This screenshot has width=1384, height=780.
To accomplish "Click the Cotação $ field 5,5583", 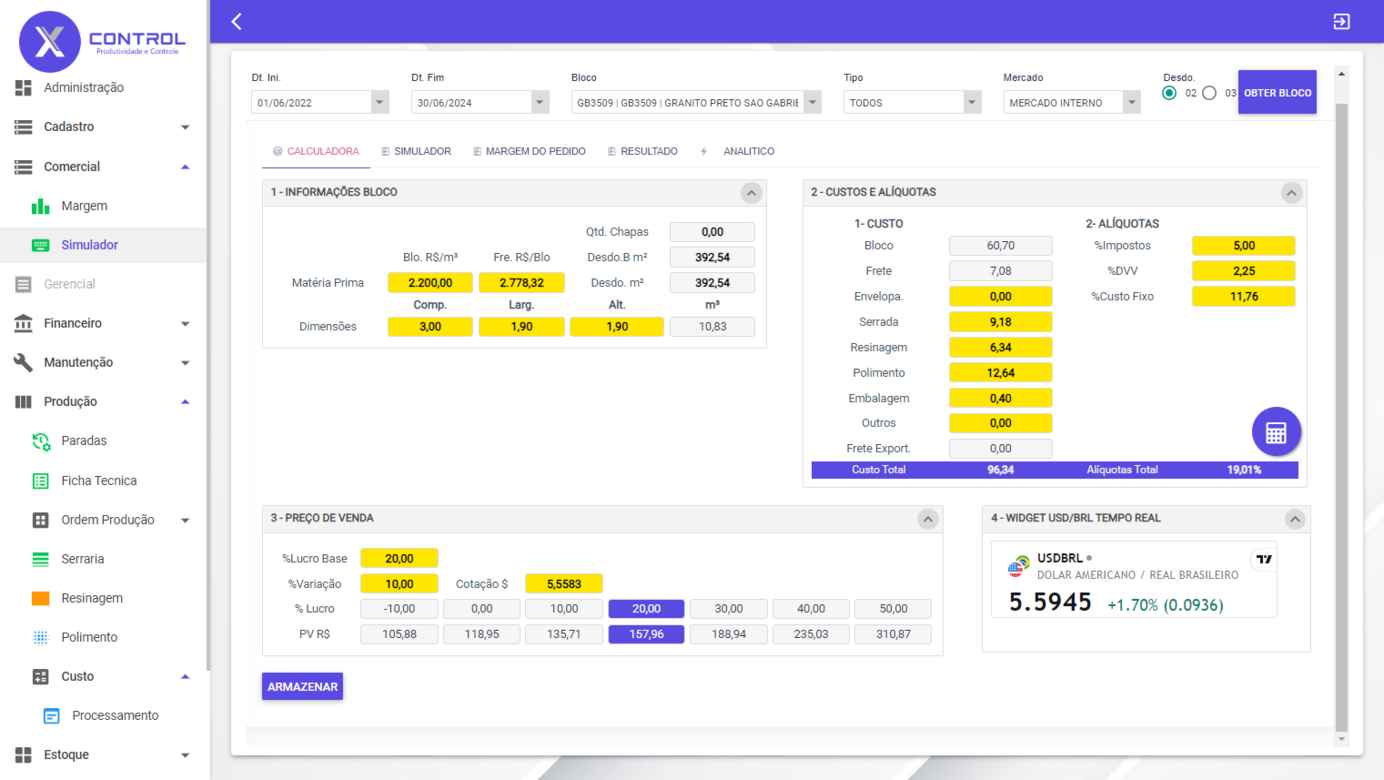I will click(564, 583).
